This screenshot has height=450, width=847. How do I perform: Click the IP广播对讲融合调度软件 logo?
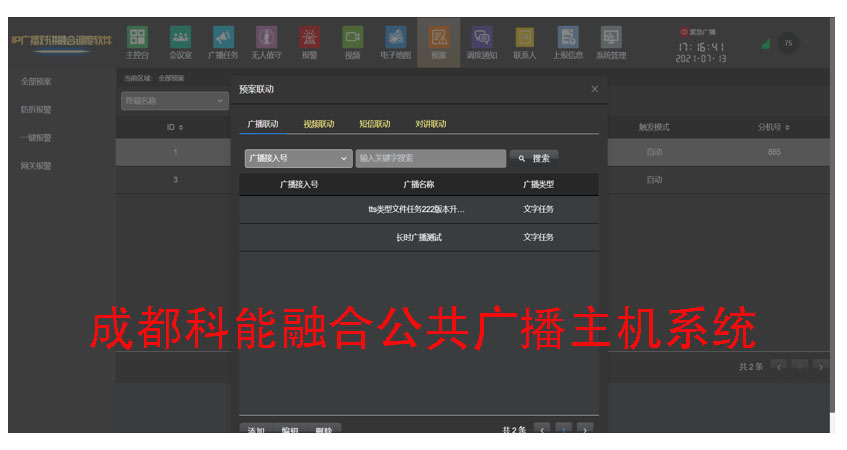(61, 41)
